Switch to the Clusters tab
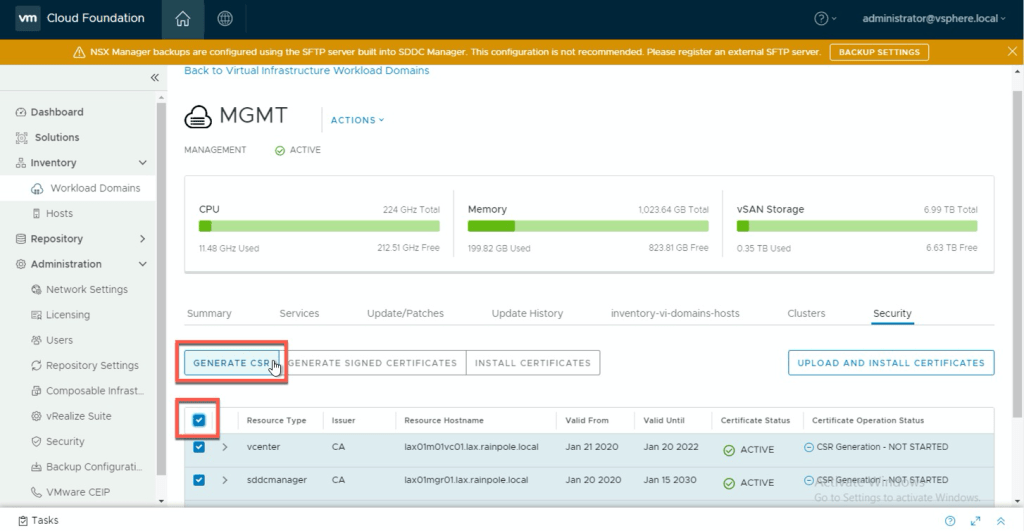This screenshot has height=531, width=1024. tap(806, 313)
